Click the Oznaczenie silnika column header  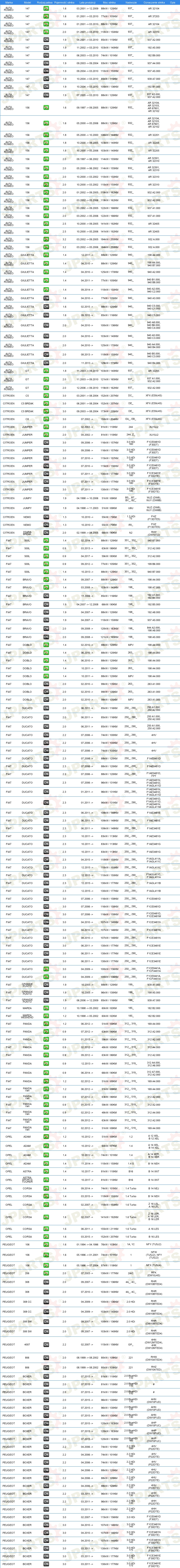coord(154,3)
